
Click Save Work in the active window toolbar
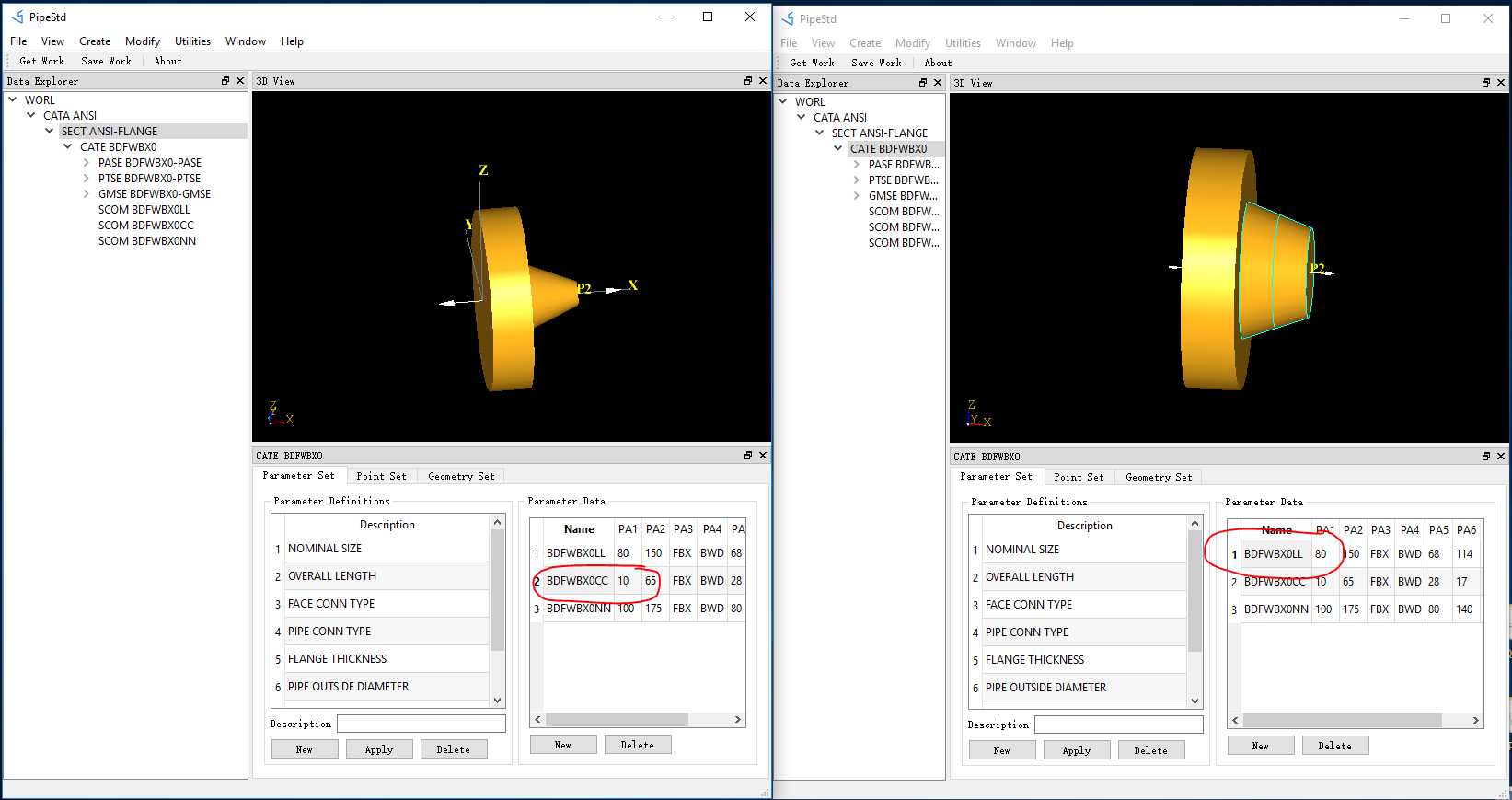(x=106, y=61)
